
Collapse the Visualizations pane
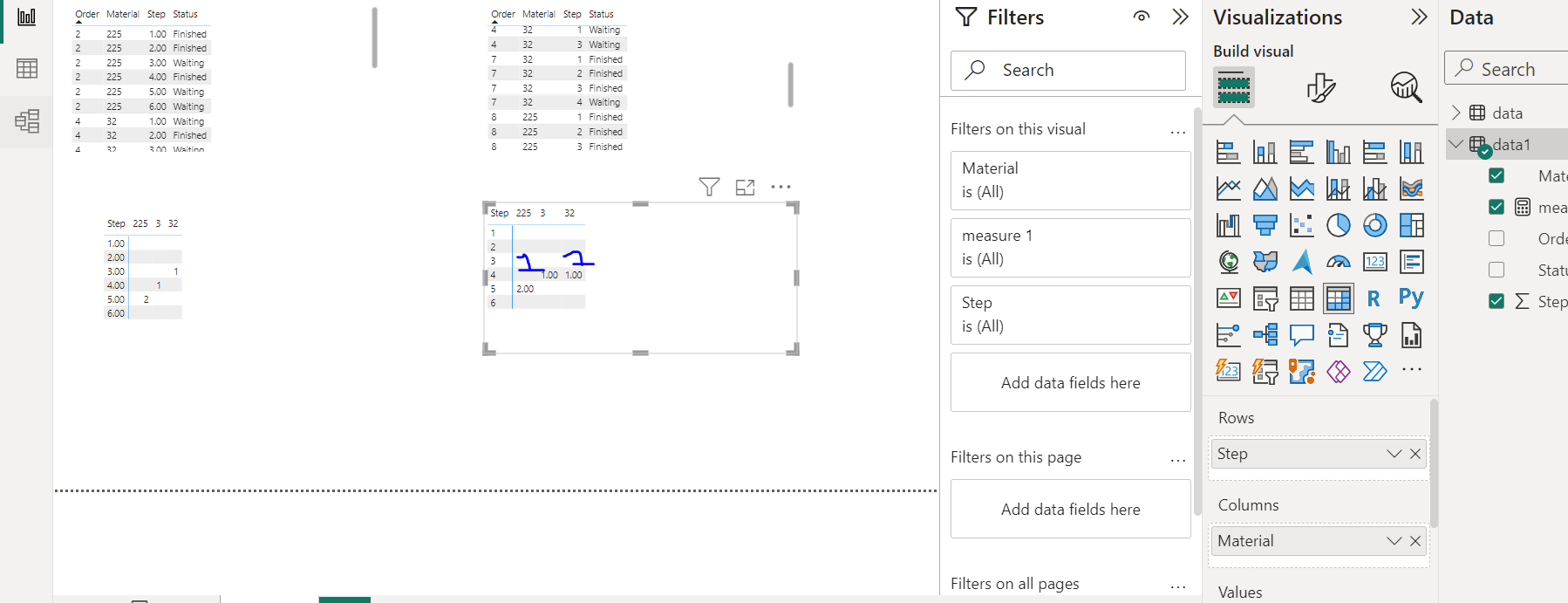pyautogui.click(x=1419, y=17)
